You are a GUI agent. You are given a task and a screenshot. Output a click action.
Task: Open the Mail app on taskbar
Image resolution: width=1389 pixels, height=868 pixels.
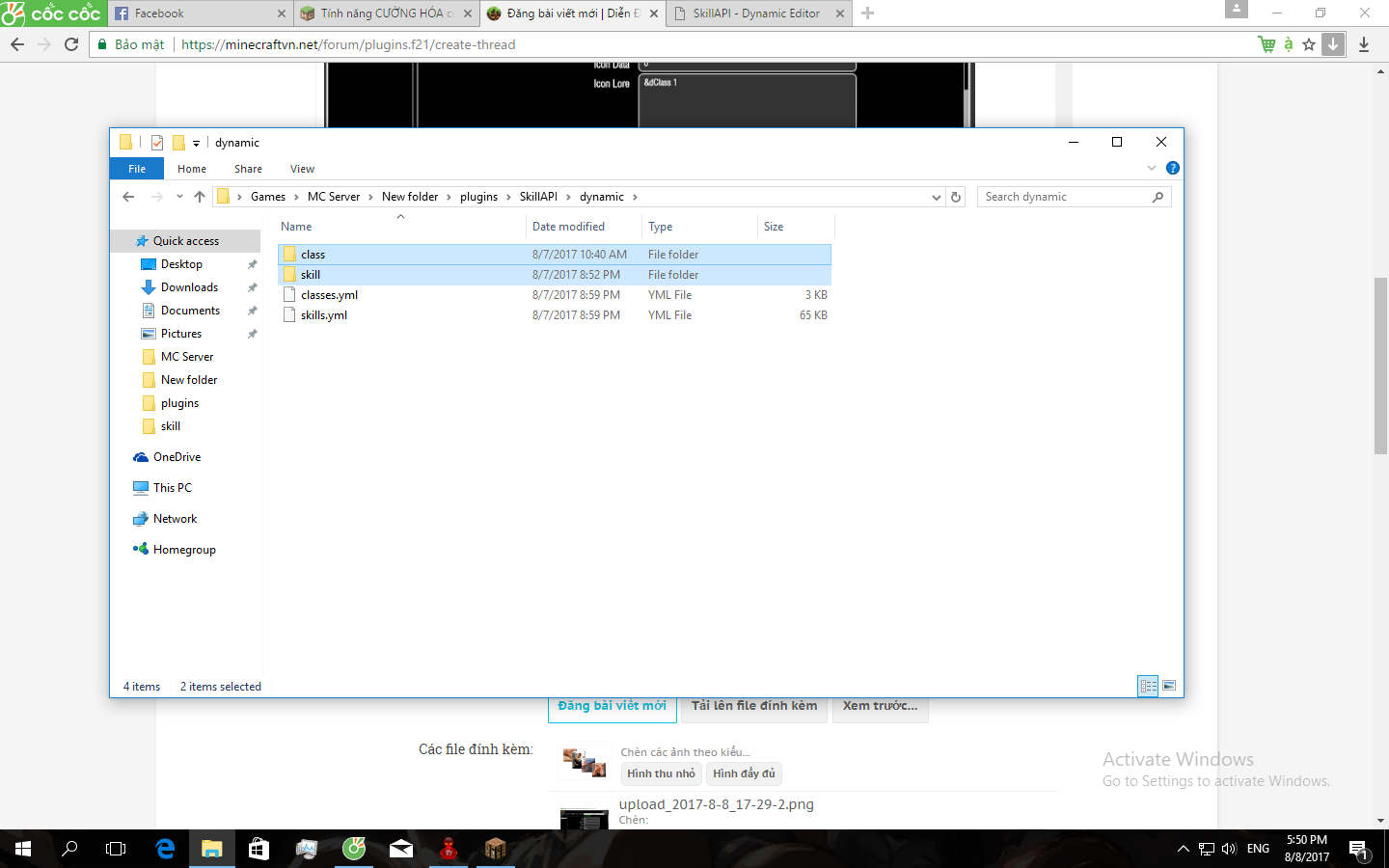[401, 849]
